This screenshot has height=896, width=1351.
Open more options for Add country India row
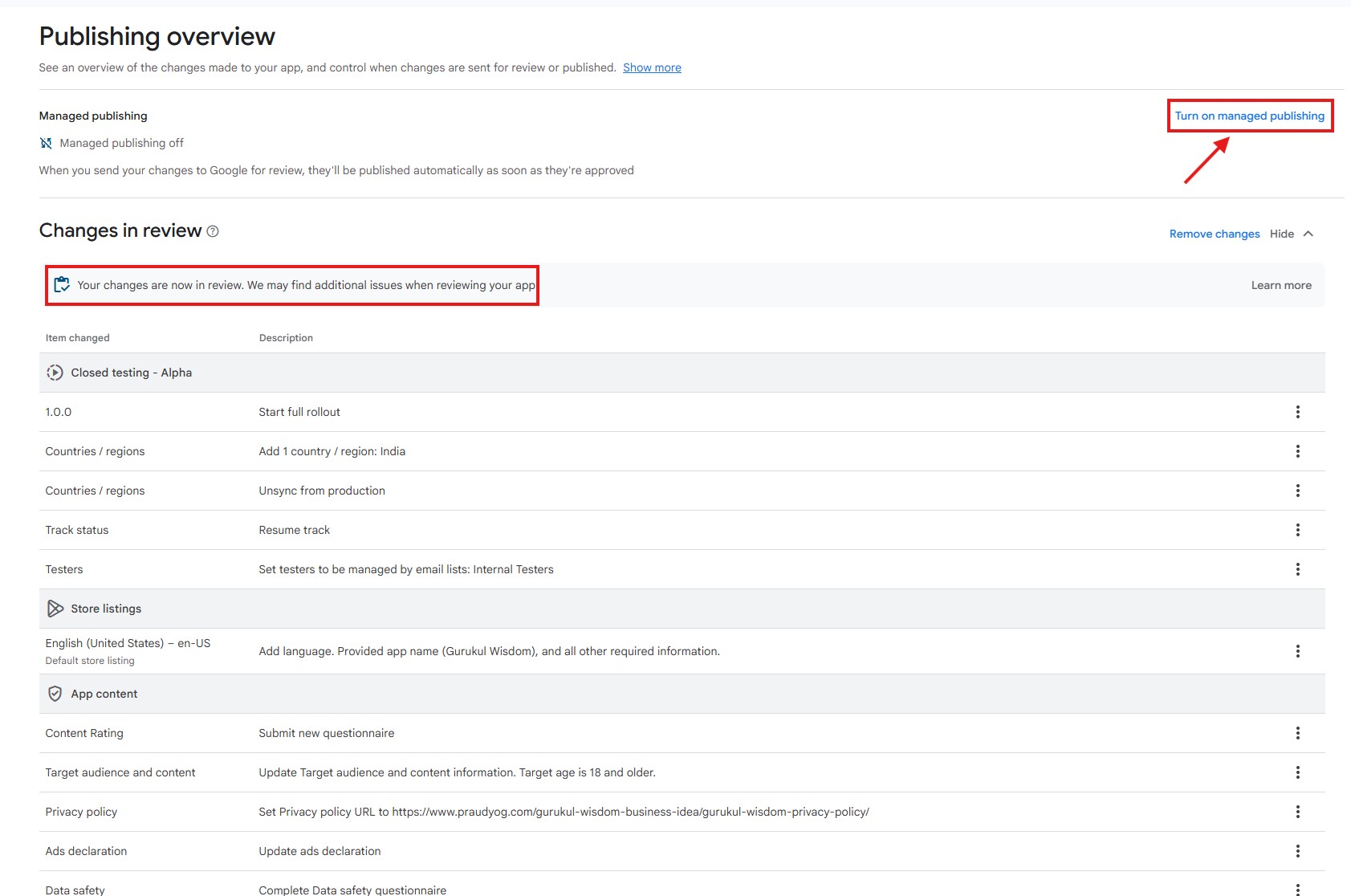1297,451
